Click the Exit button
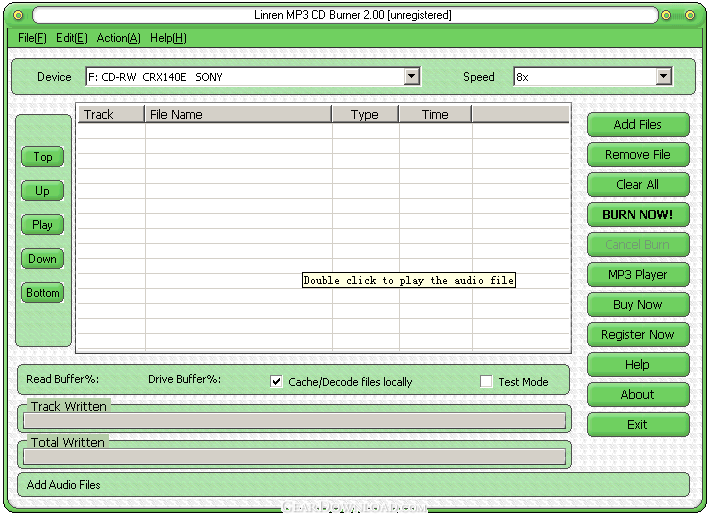Image resolution: width=708 pixels, height=515 pixels. click(x=638, y=424)
